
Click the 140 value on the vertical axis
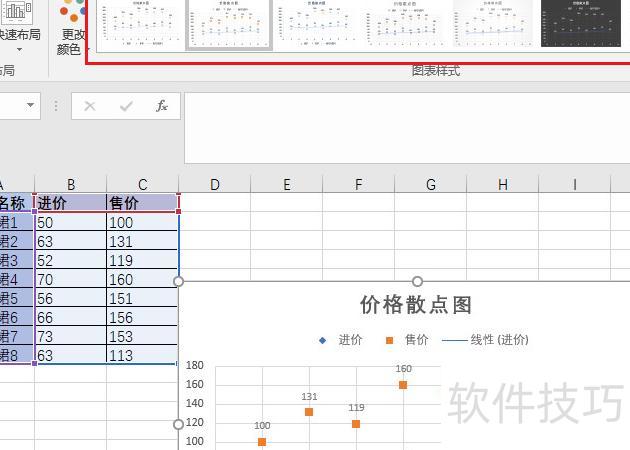coord(194,403)
